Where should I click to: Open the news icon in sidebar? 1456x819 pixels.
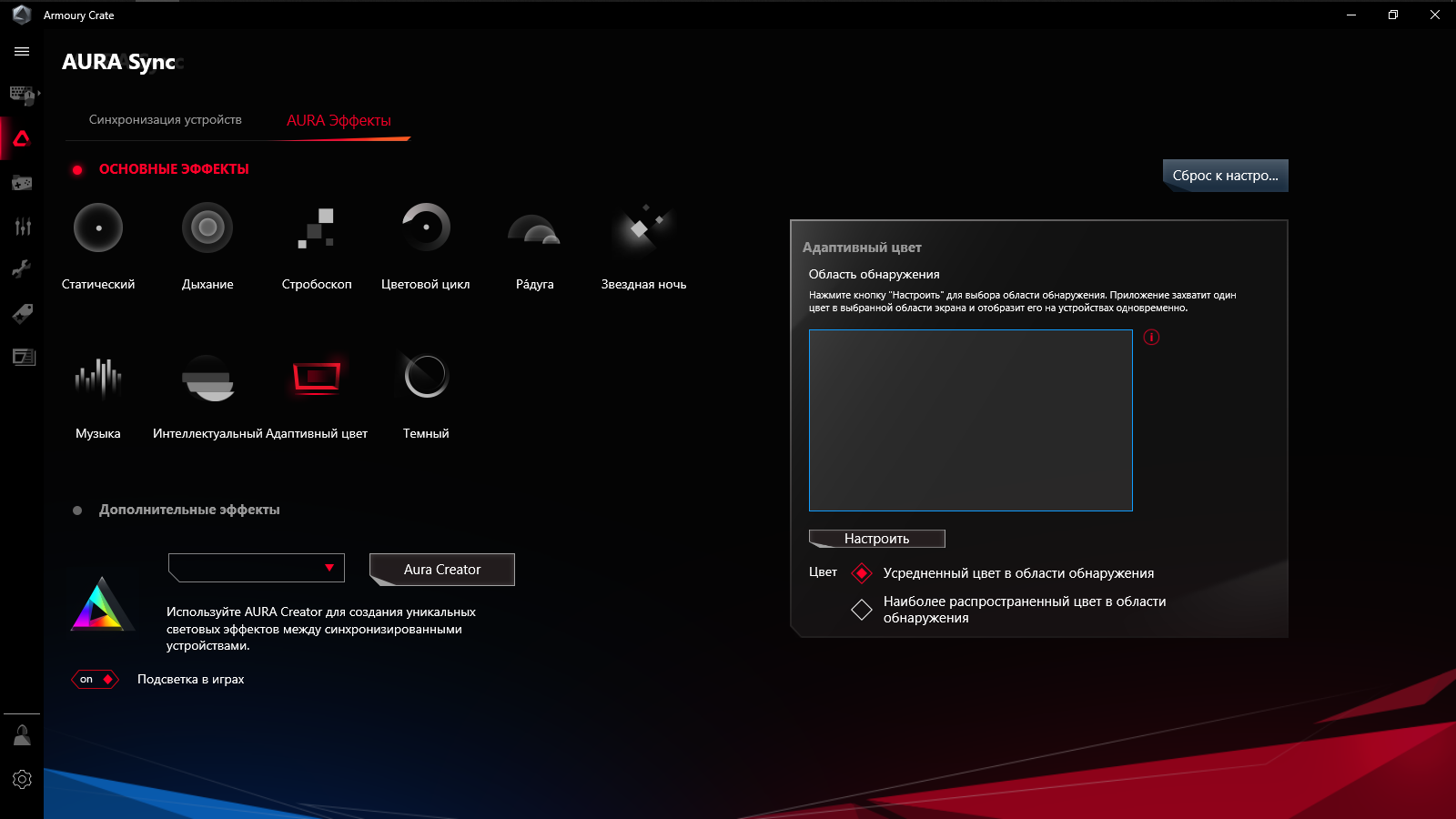tap(24, 357)
